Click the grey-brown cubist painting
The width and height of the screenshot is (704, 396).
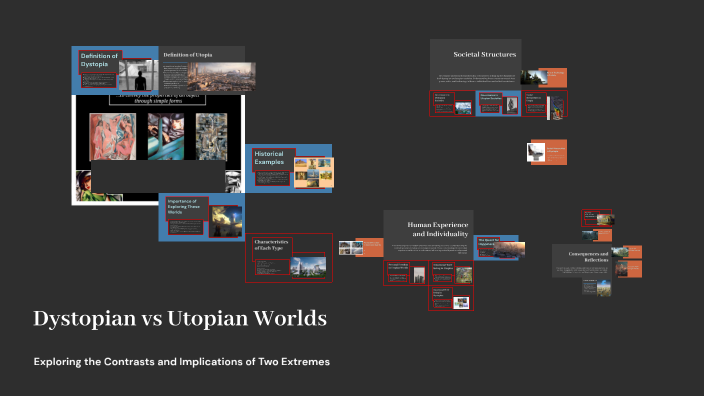coord(211,136)
